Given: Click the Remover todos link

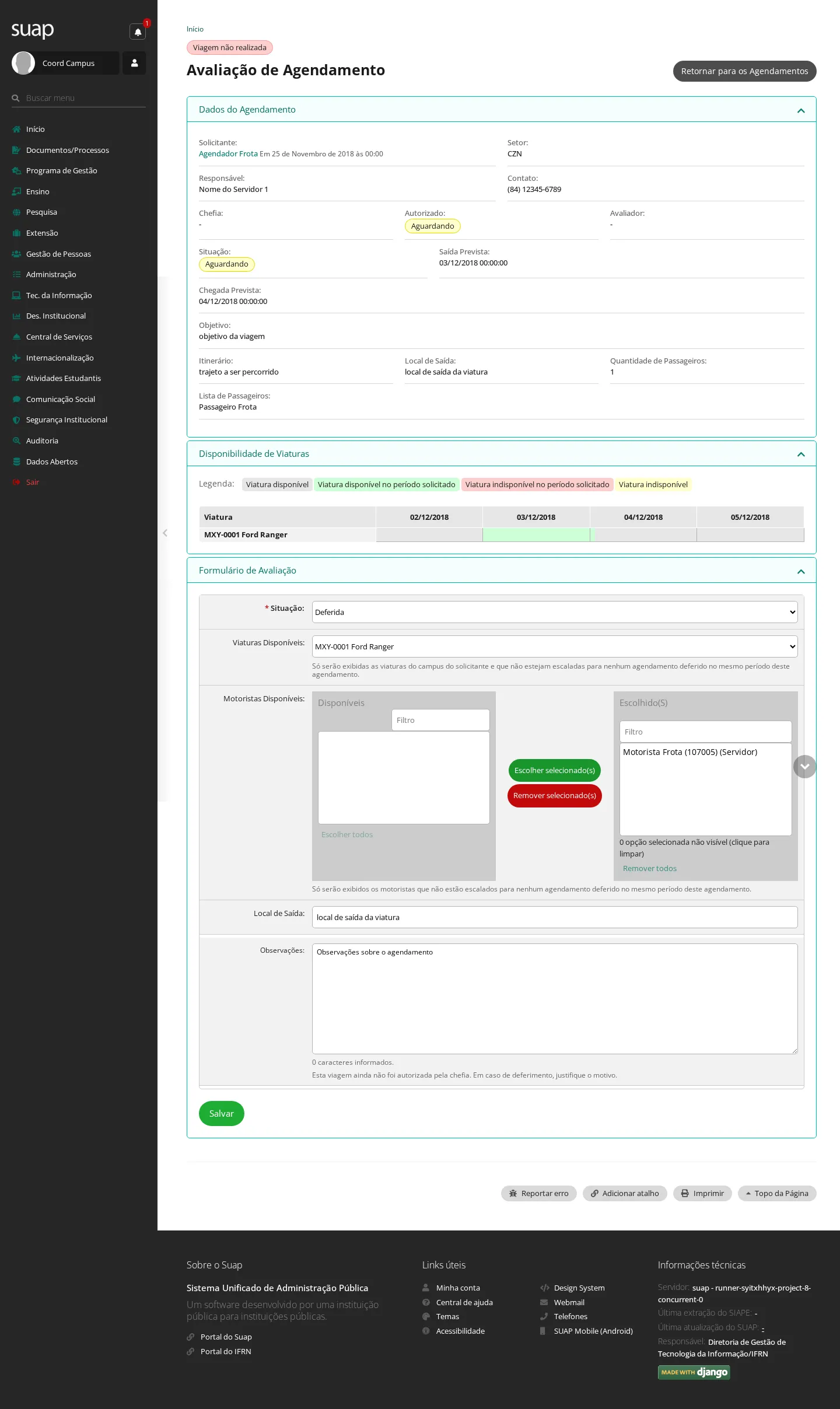Looking at the screenshot, I should point(650,868).
